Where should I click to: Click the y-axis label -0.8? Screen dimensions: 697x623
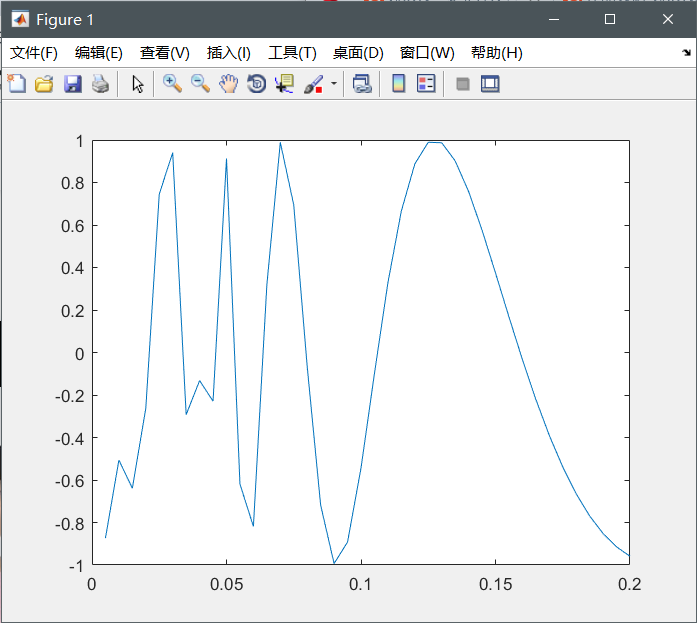point(69,524)
